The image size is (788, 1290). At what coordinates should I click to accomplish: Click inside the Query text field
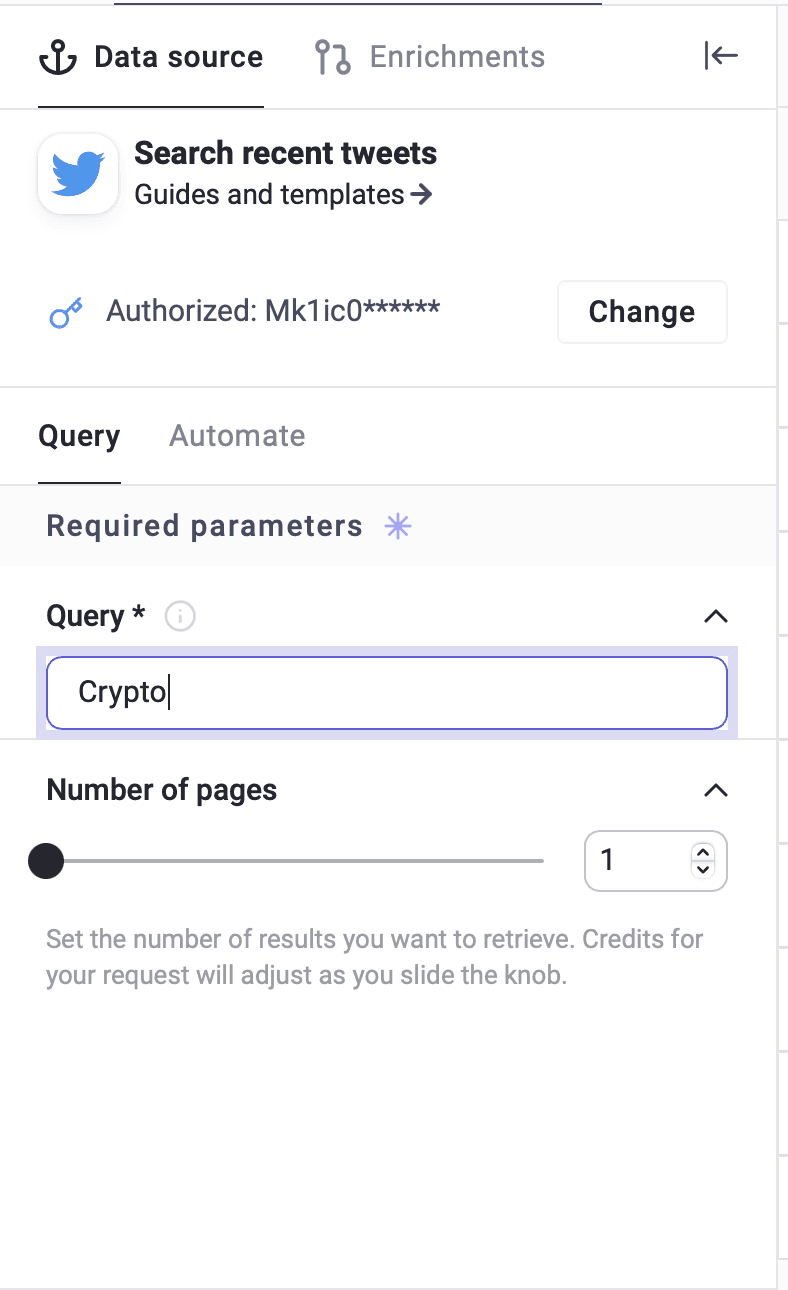[x=387, y=692]
